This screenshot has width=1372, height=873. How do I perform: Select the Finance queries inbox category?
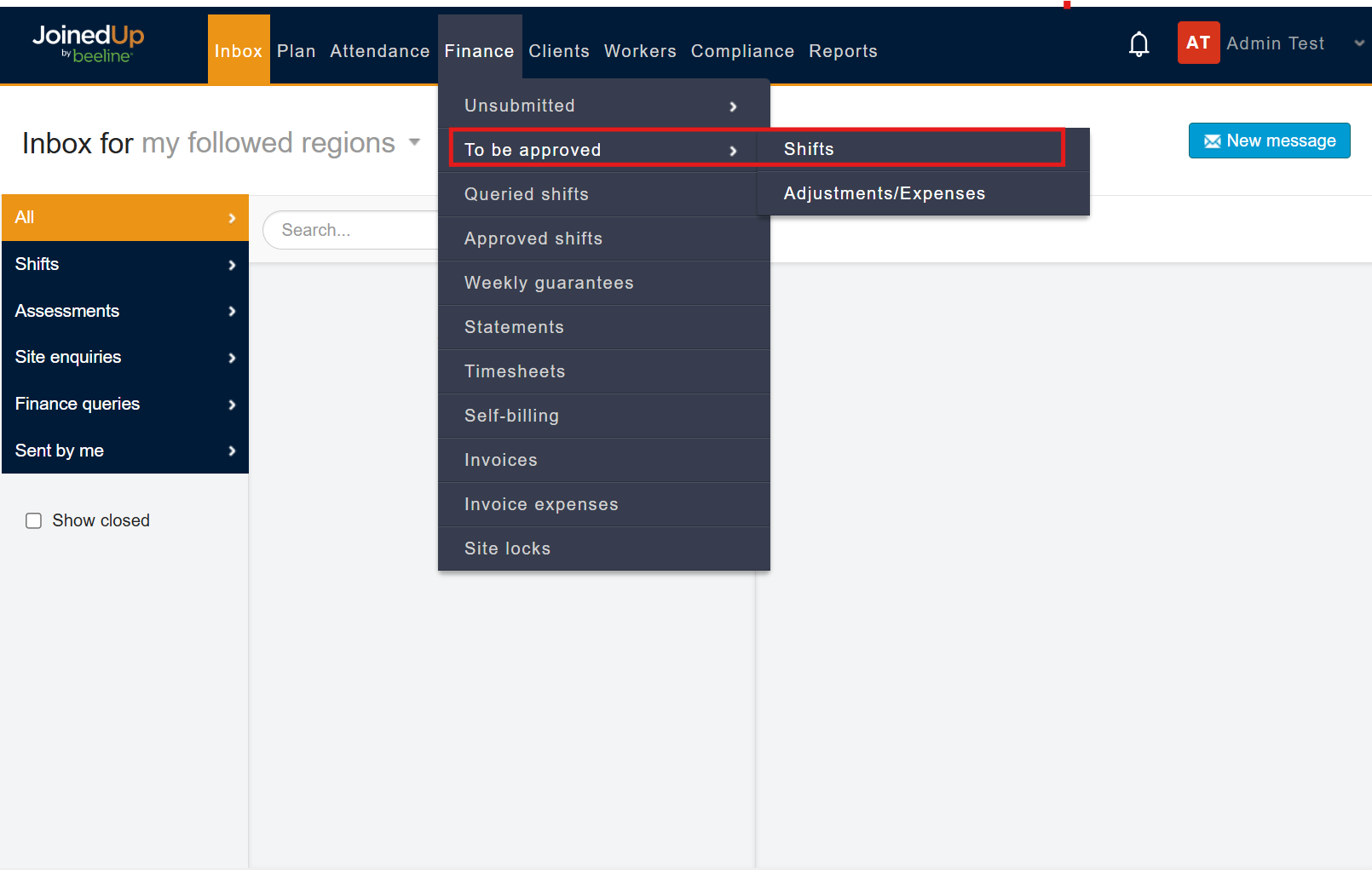tap(125, 404)
